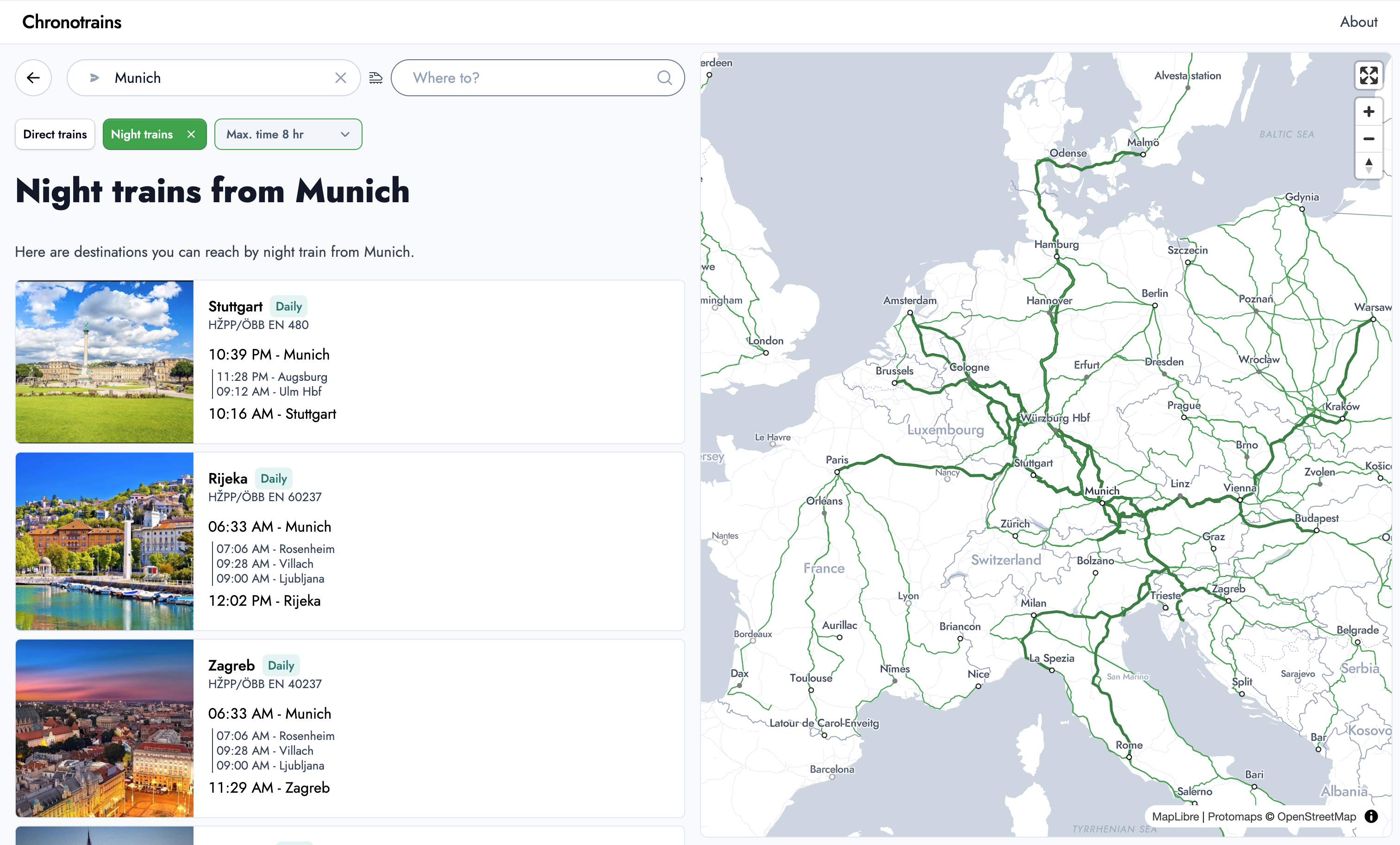The width and height of the screenshot is (1400, 845).
Task: Open map attribution info icon
Action: [1371, 817]
